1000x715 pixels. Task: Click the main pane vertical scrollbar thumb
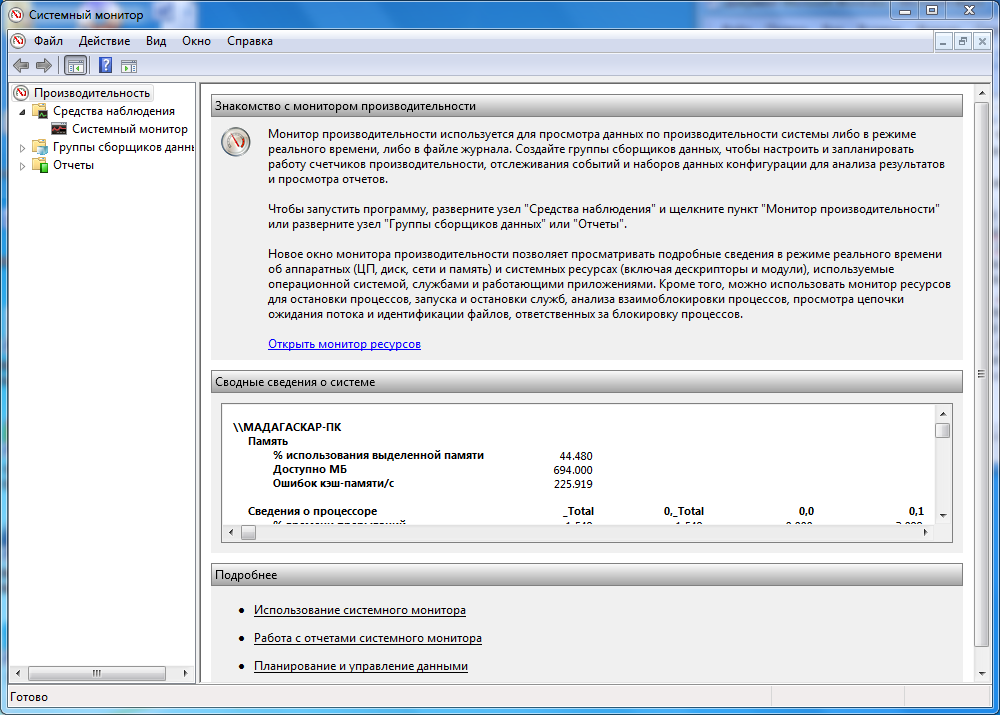982,374
